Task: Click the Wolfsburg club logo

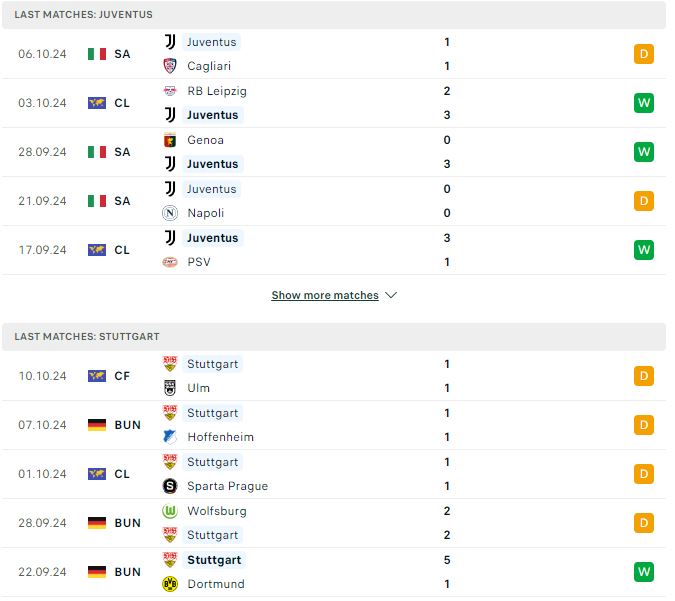Action: [x=170, y=511]
